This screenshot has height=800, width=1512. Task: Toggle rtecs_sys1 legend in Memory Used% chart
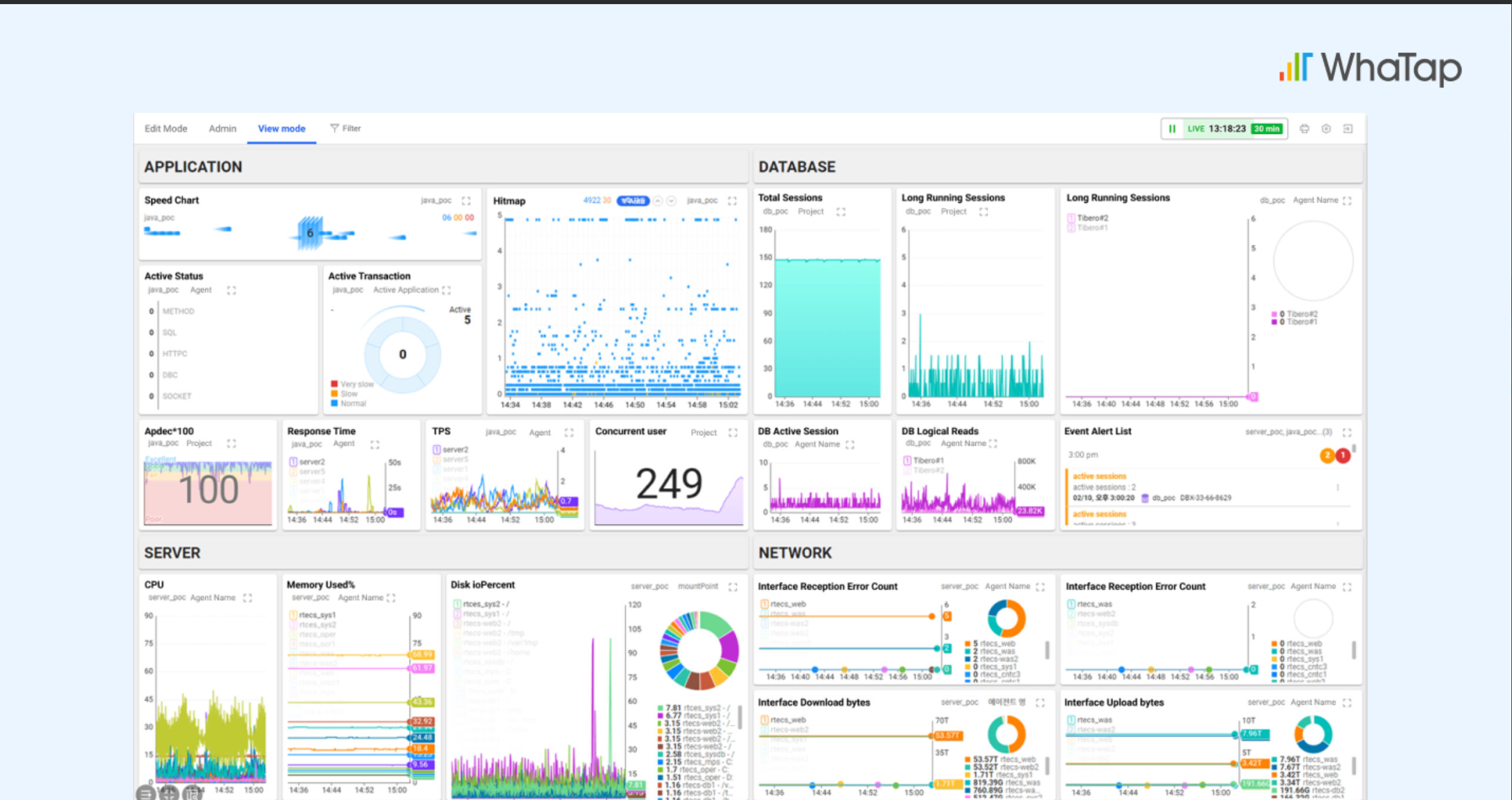[313, 615]
